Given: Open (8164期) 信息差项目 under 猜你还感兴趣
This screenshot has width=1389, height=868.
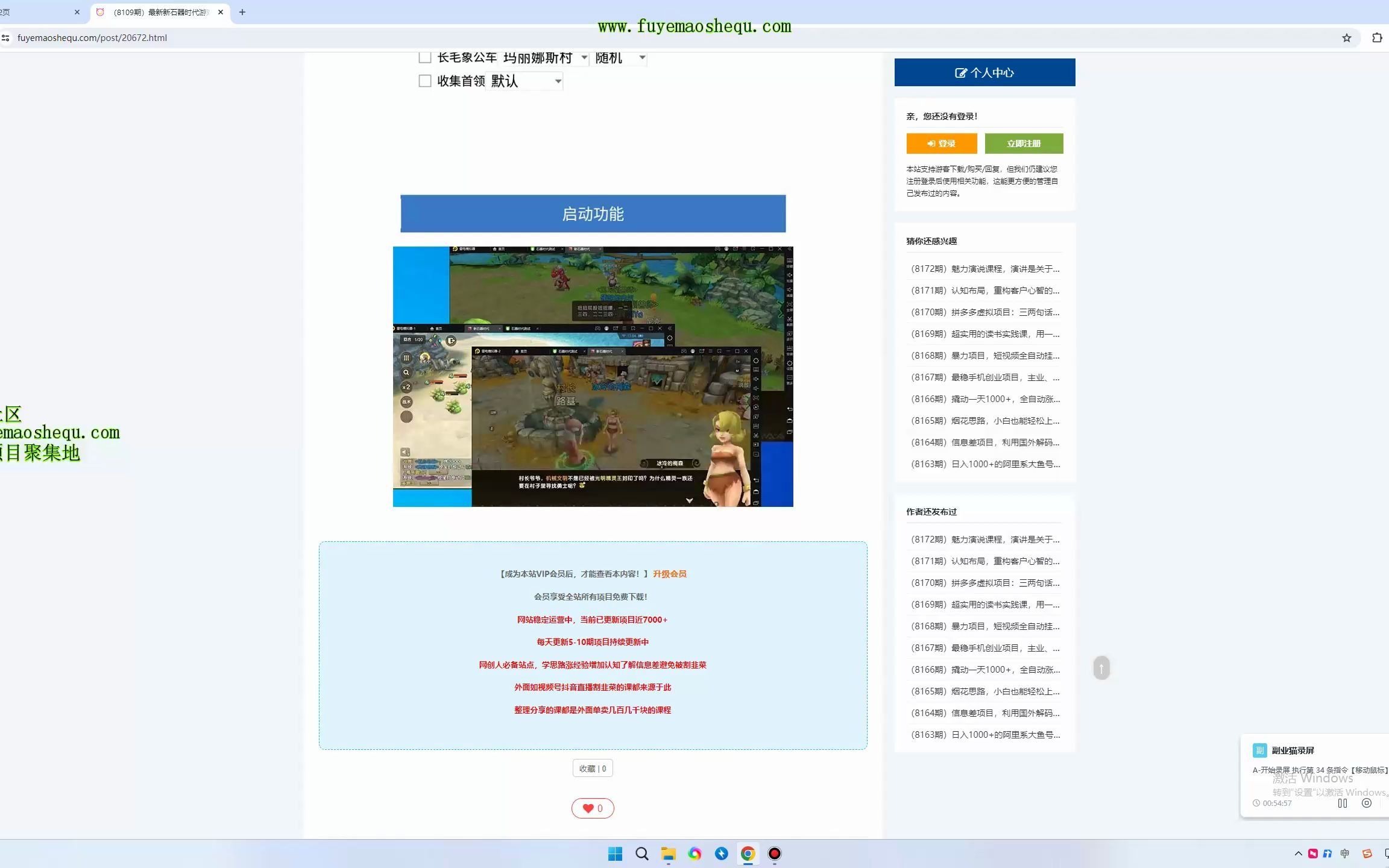Looking at the screenshot, I should pos(985,442).
